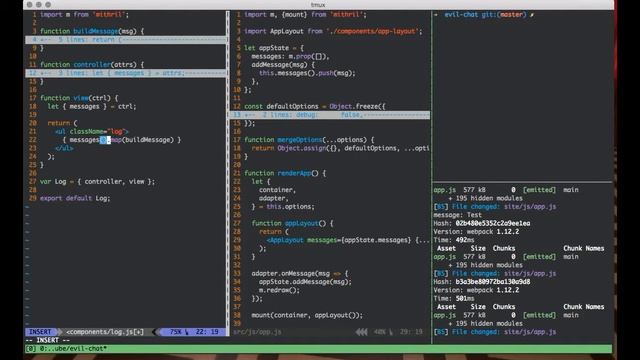
Task: Click the '-- INSERT --' command line message
Action: (x=47, y=340)
